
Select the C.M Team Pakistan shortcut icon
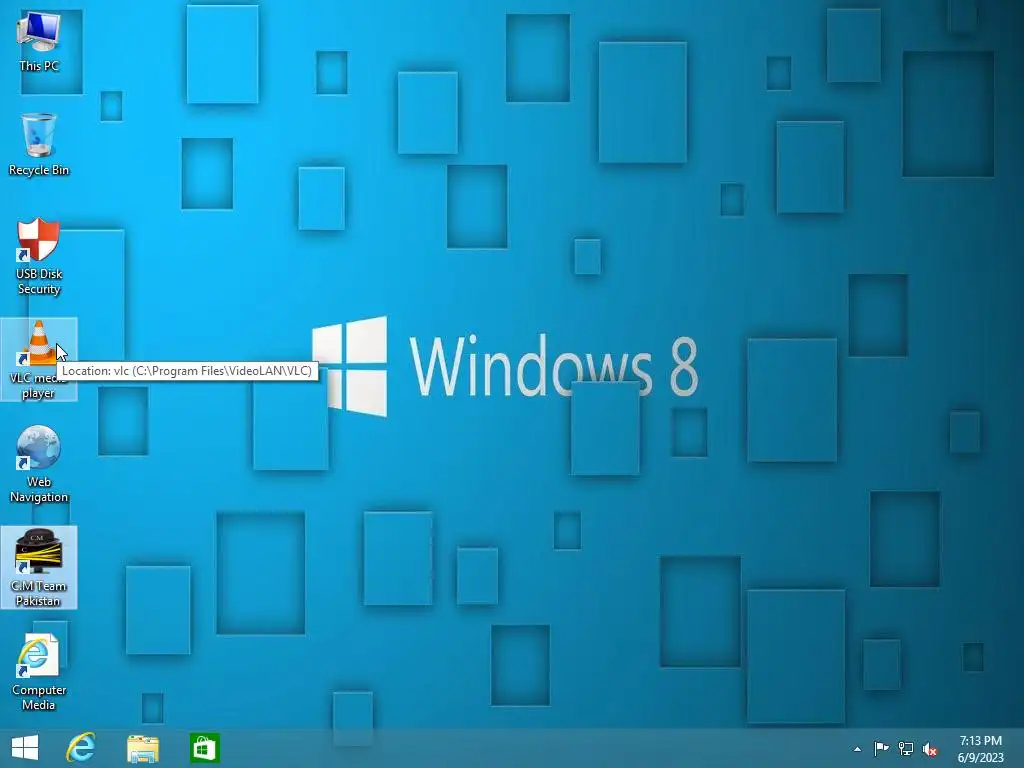38,552
